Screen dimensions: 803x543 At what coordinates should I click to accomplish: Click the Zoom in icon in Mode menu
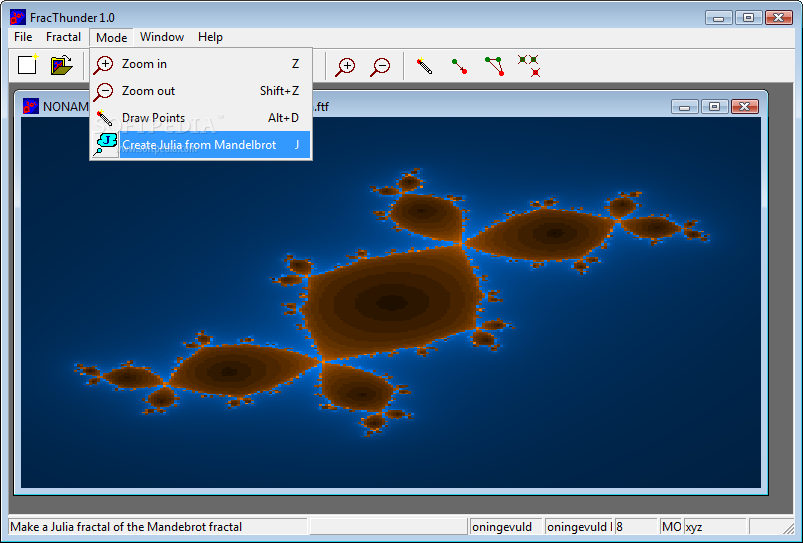click(x=103, y=65)
